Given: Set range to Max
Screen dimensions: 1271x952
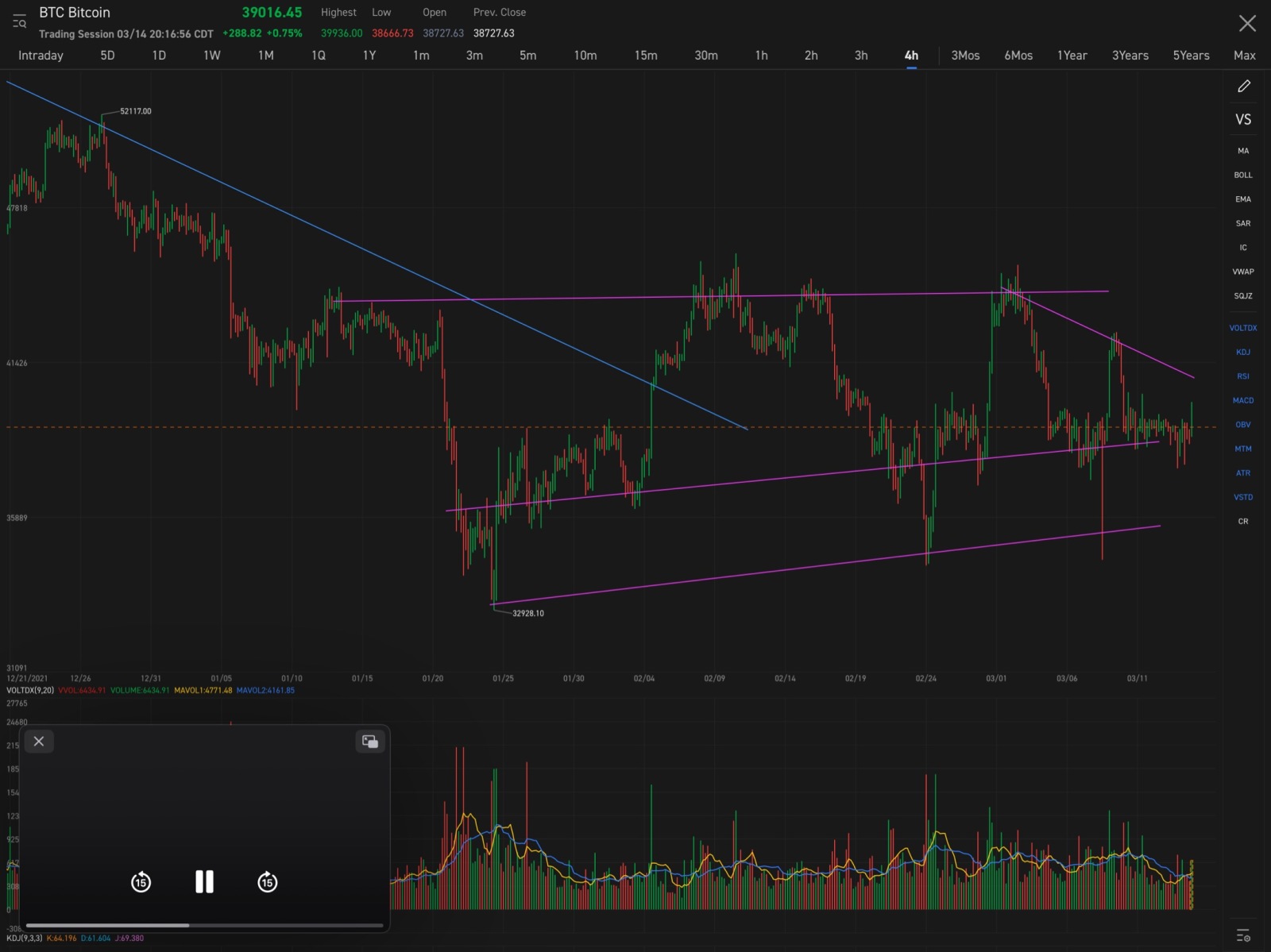Looking at the screenshot, I should pos(1244,56).
